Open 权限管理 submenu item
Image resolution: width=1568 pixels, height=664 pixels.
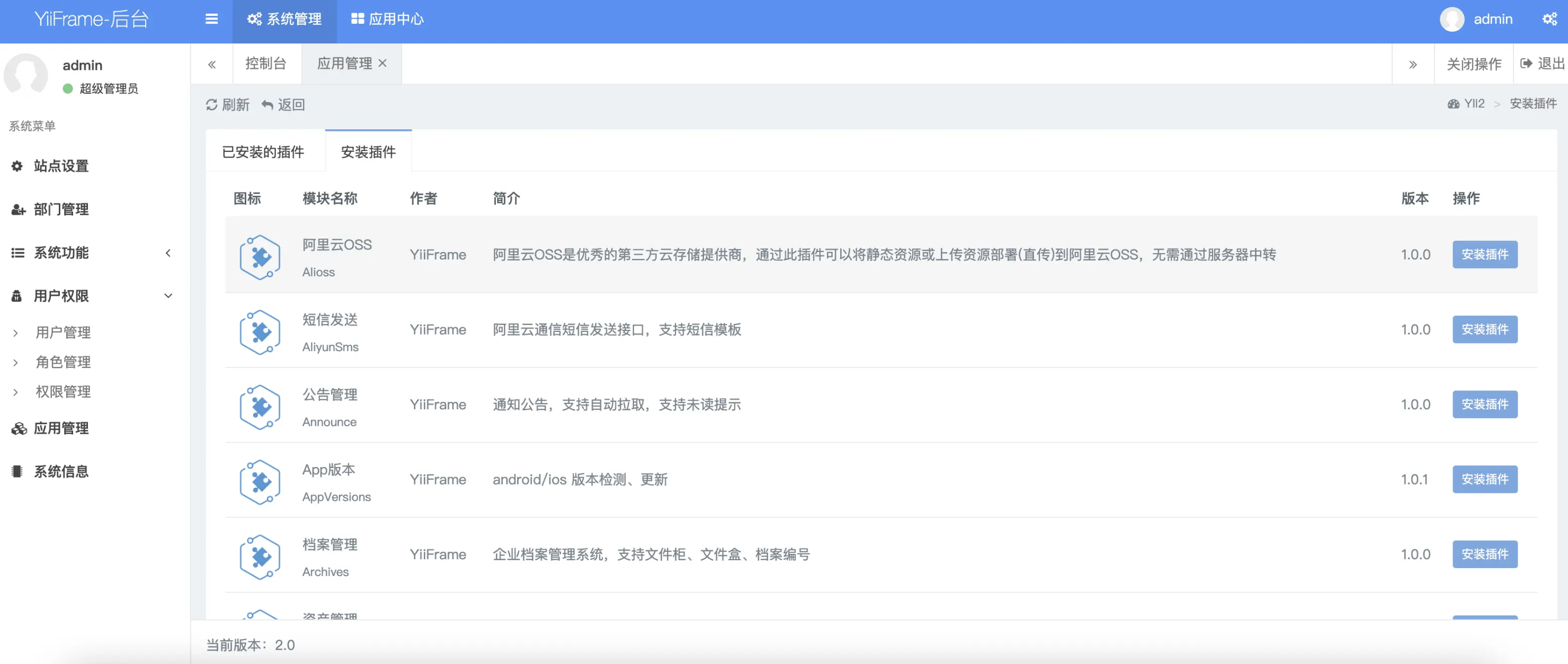(63, 392)
